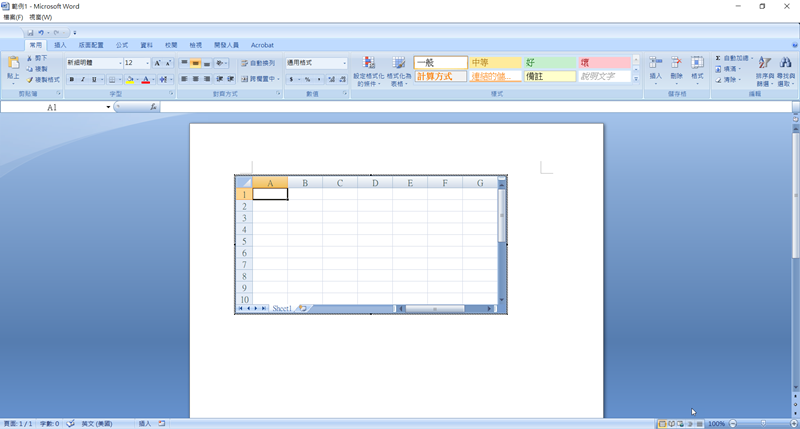
Task: Click the zoom slider handle in status bar
Action: 763,423
